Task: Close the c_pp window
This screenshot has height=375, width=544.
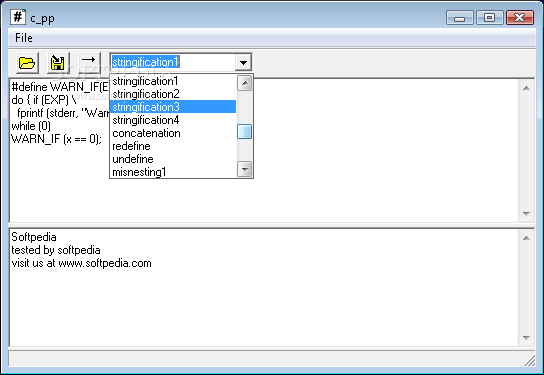Action: 520,18
